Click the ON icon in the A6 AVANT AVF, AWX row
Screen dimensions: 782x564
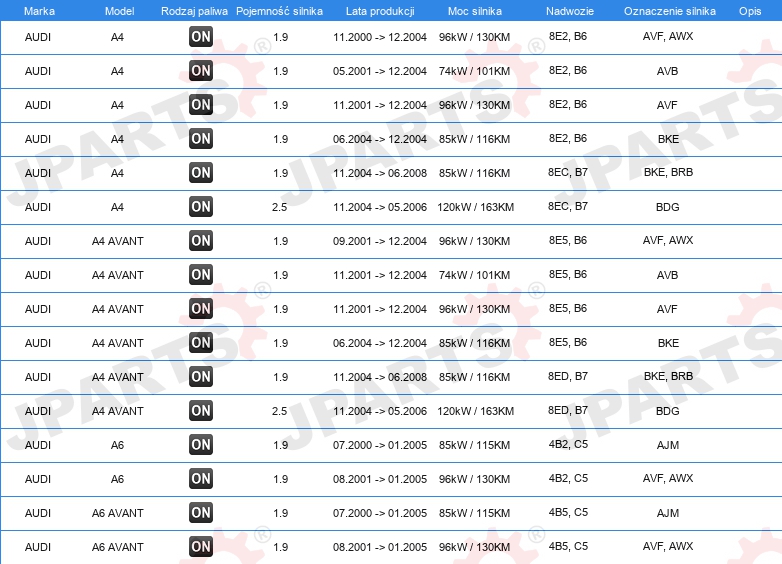[201, 547]
